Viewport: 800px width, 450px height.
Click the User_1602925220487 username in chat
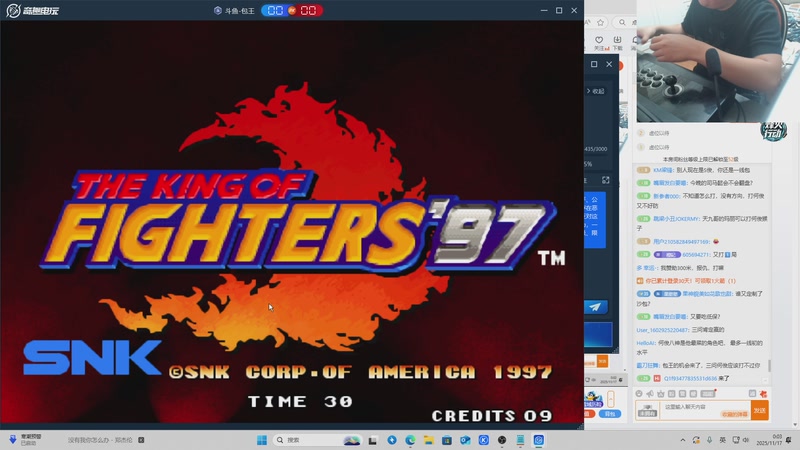point(662,330)
